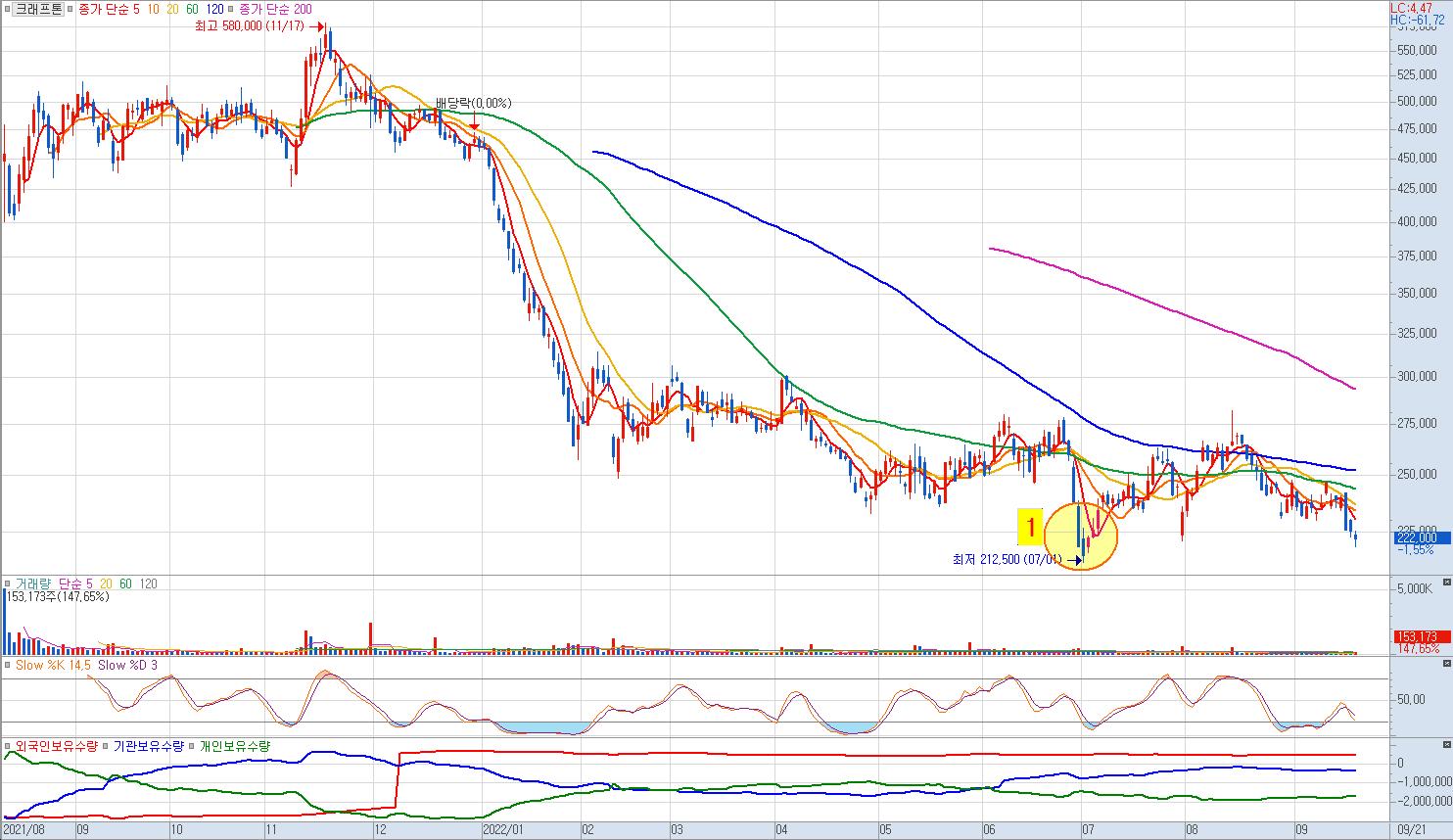Toggle marker before 개인보유수량

point(194,746)
